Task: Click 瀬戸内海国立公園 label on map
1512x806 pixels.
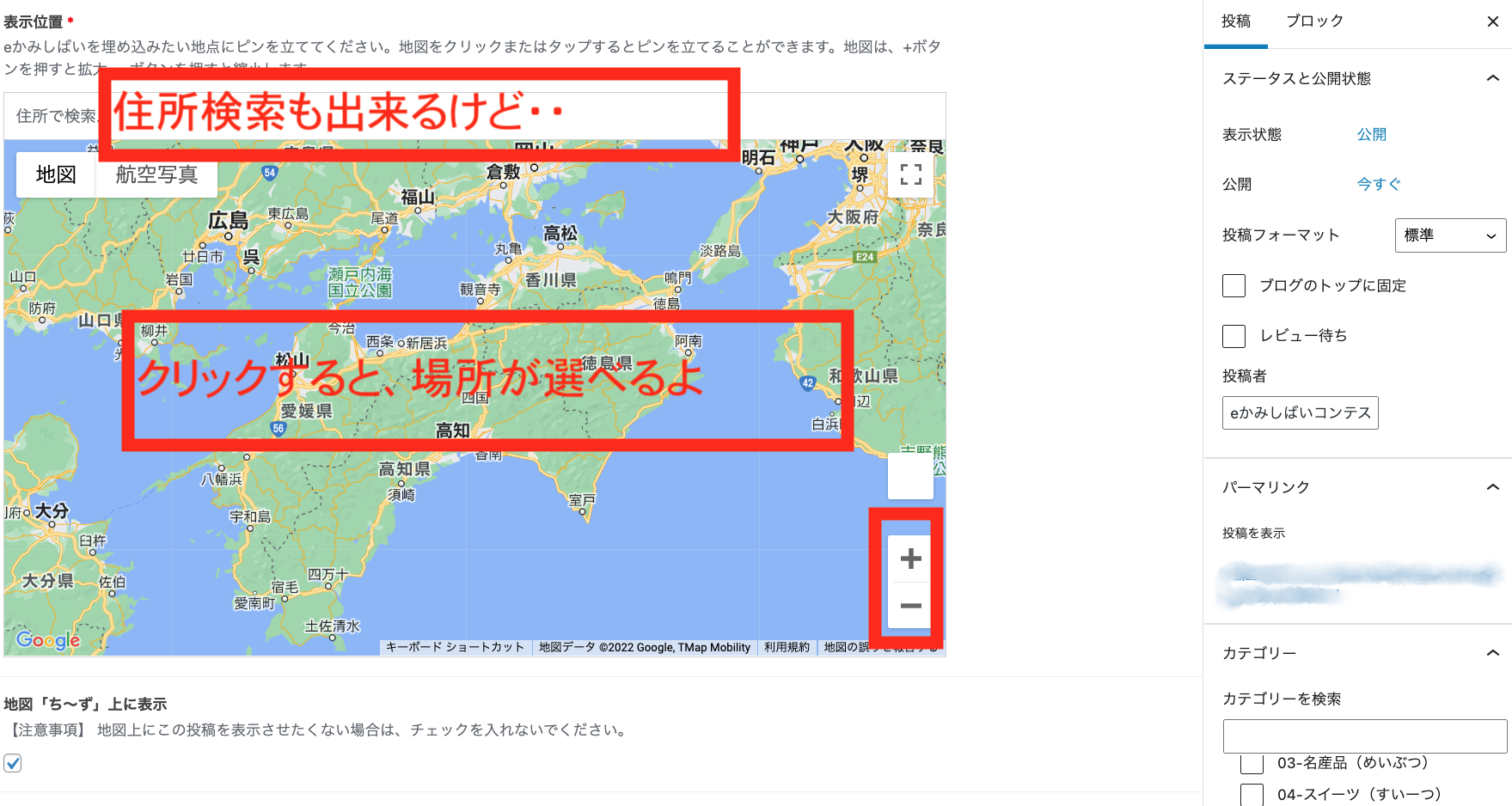Action: [360, 282]
